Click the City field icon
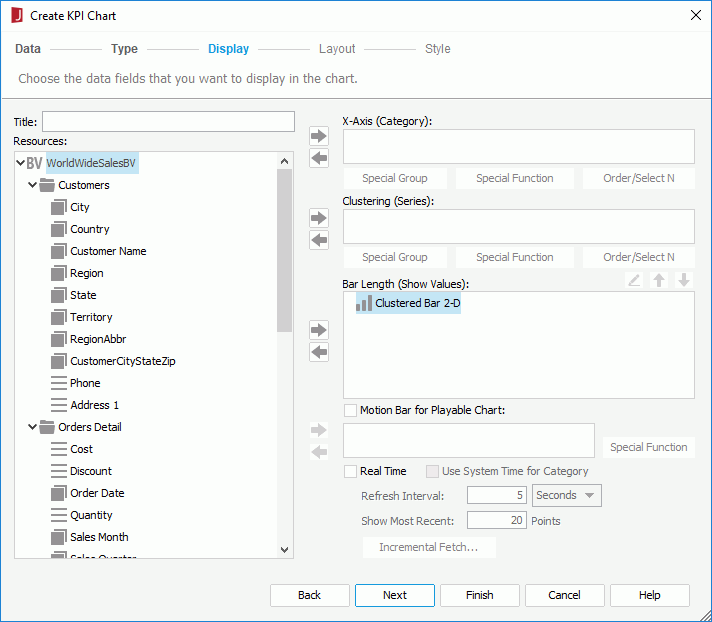The height and width of the screenshot is (622, 712). (59, 207)
